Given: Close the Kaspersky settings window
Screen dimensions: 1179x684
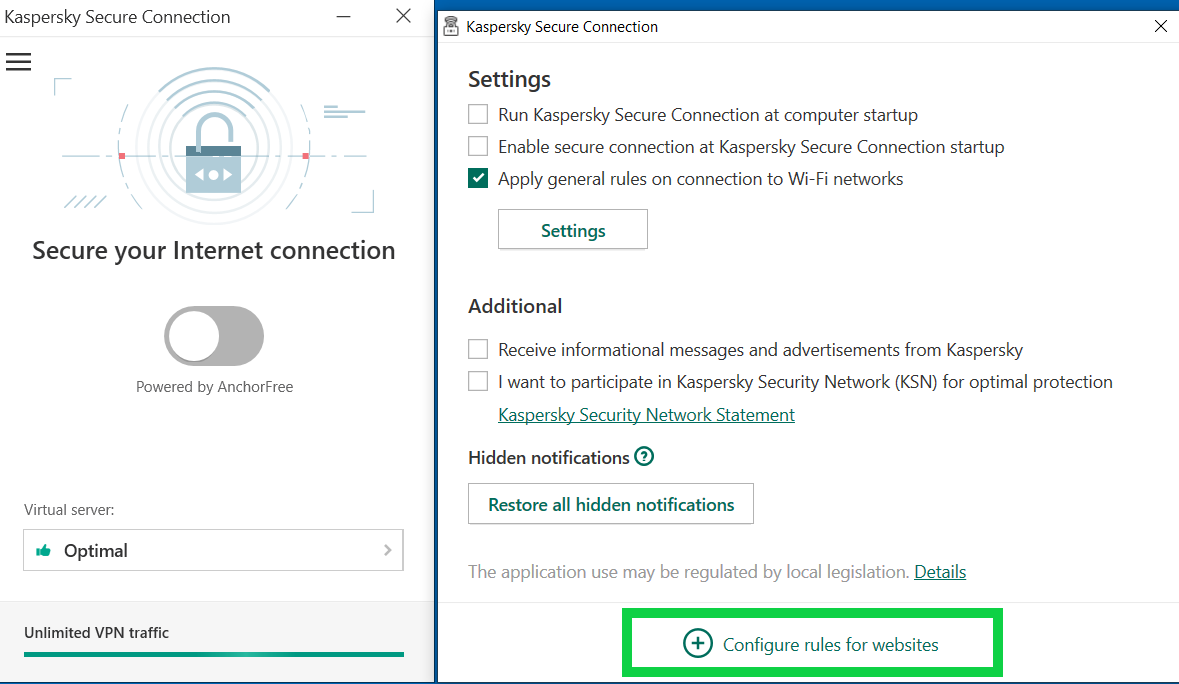Looking at the screenshot, I should click(1161, 26).
